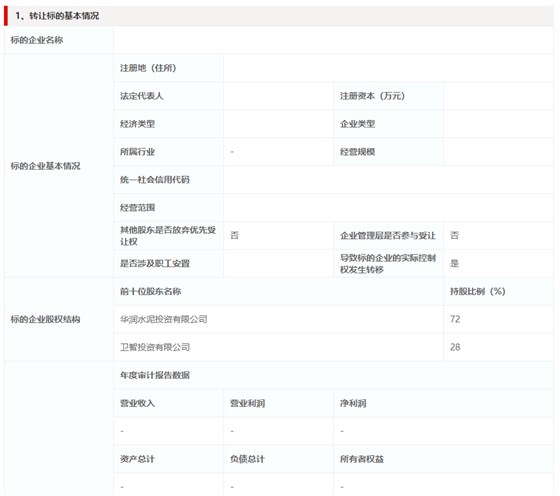Select the 净利润 column label

pyautogui.click(x=353, y=403)
